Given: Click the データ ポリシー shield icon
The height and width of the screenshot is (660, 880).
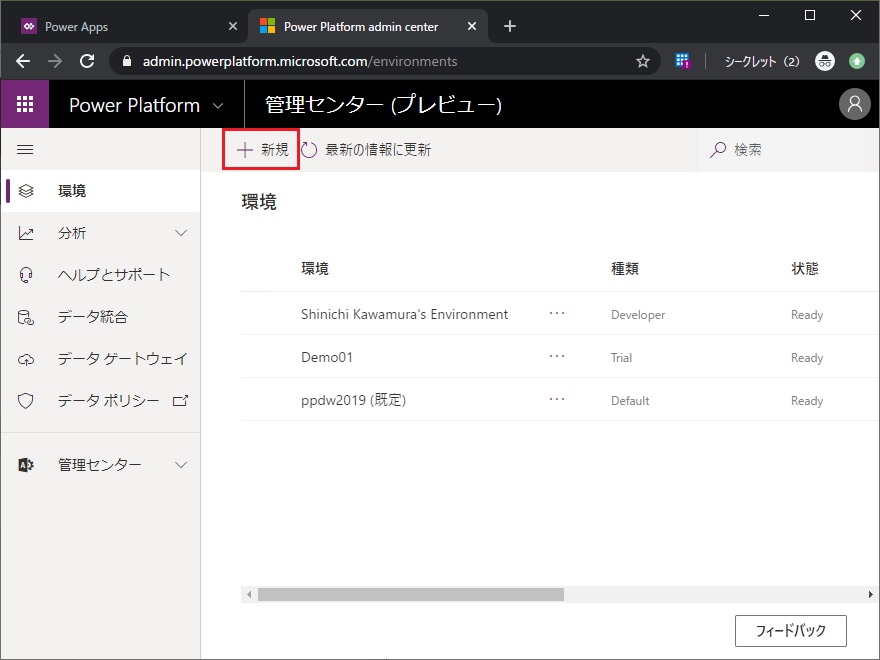Looking at the screenshot, I should pos(26,401).
